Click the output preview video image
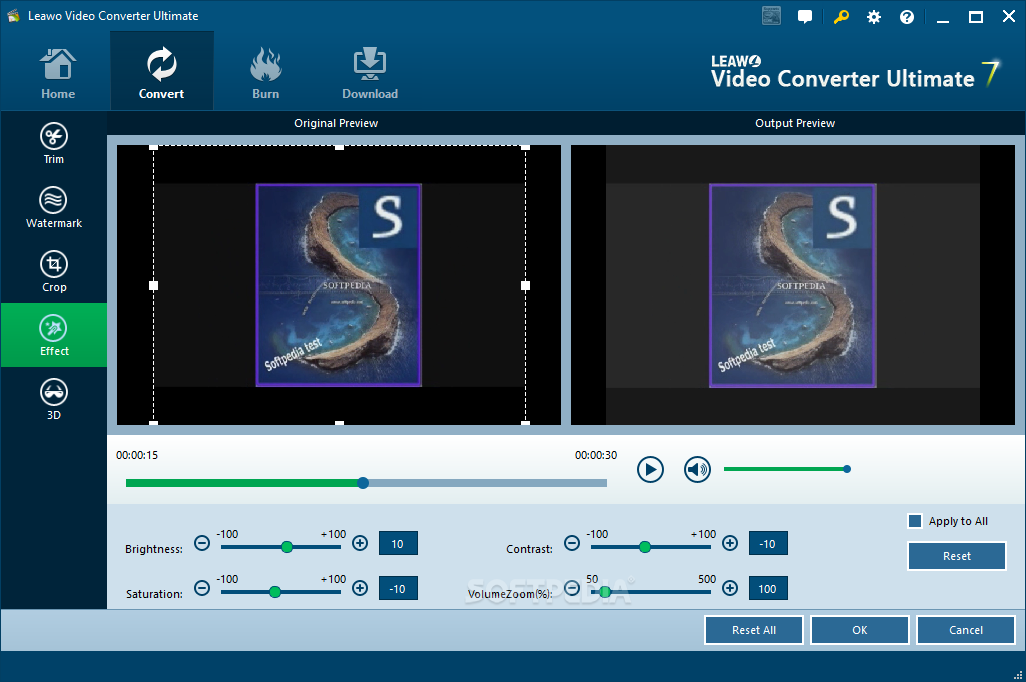The height and width of the screenshot is (682, 1026). (792, 285)
